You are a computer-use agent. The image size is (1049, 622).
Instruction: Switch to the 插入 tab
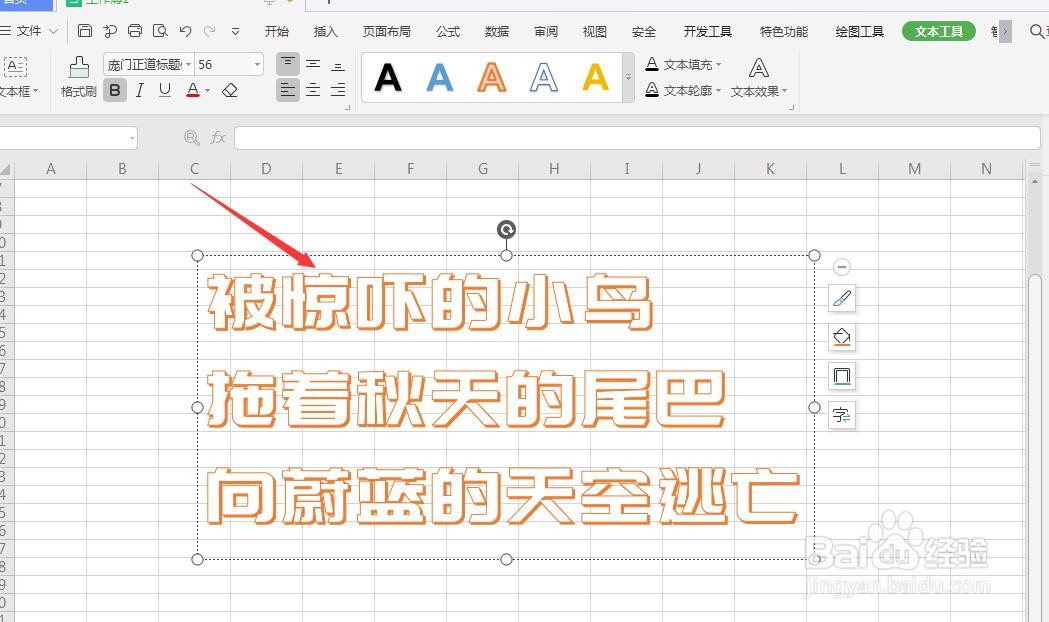tap(325, 31)
